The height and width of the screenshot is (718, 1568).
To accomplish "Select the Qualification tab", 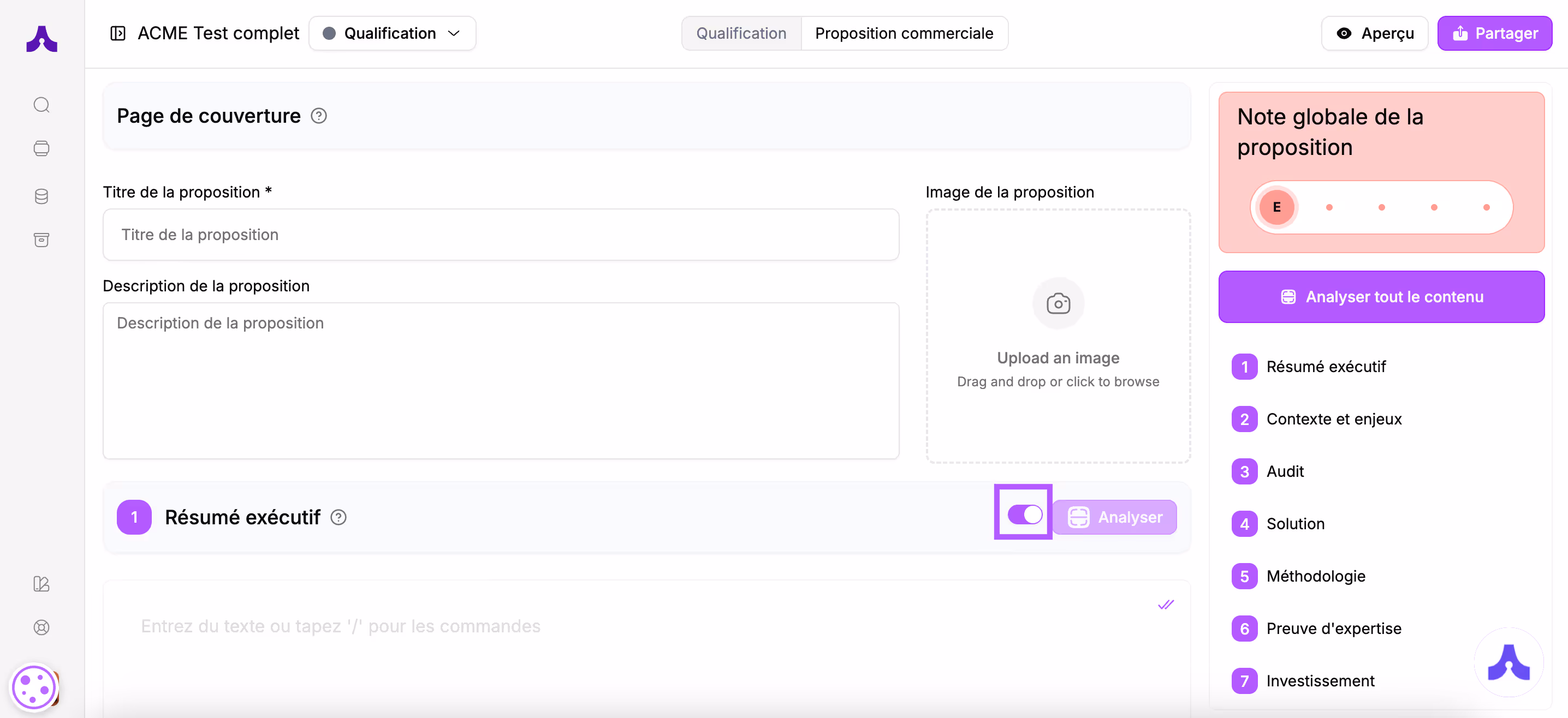I will click(741, 33).
